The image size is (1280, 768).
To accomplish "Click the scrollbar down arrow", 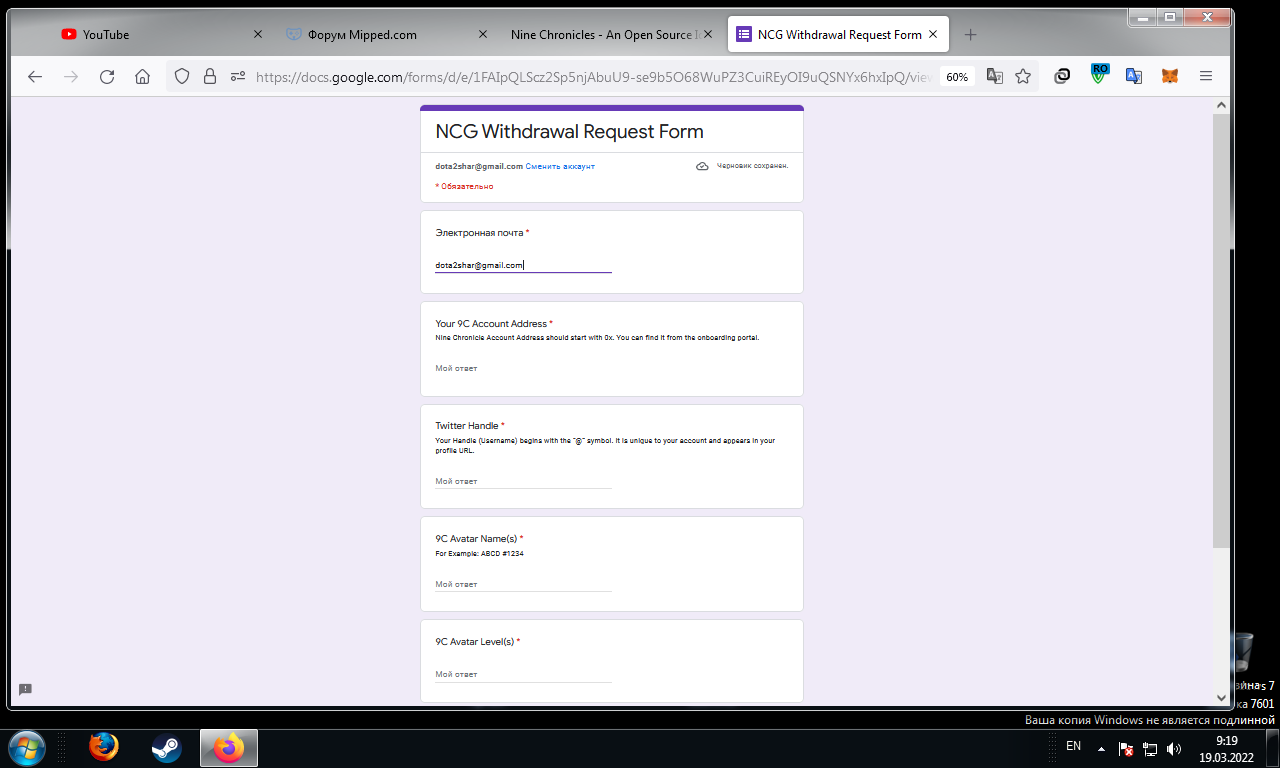I will 1221,698.
